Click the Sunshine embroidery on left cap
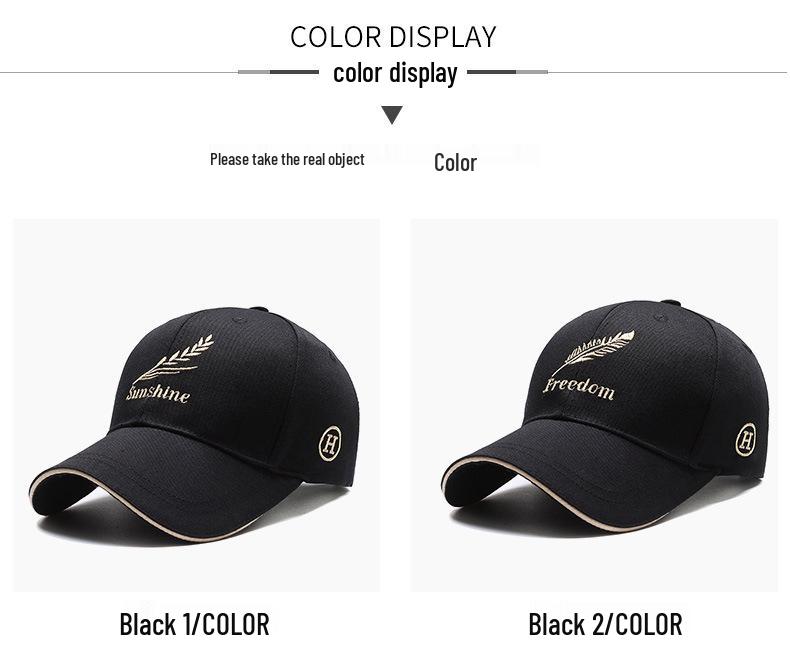The width and height of the screenshot is (790, 649). [x=158, y=394]
